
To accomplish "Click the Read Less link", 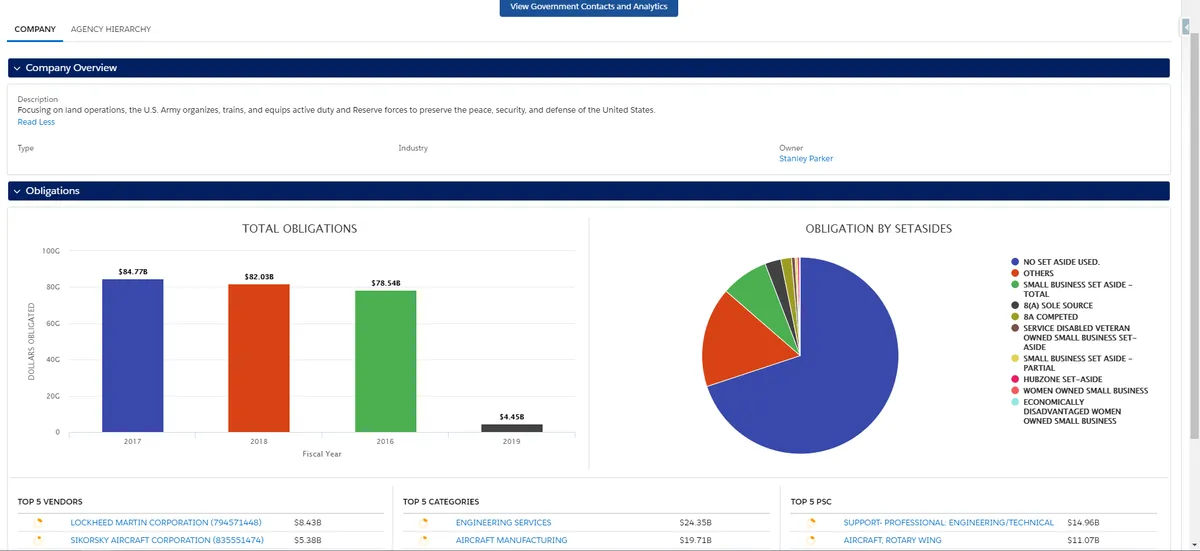I will [36, 122].
